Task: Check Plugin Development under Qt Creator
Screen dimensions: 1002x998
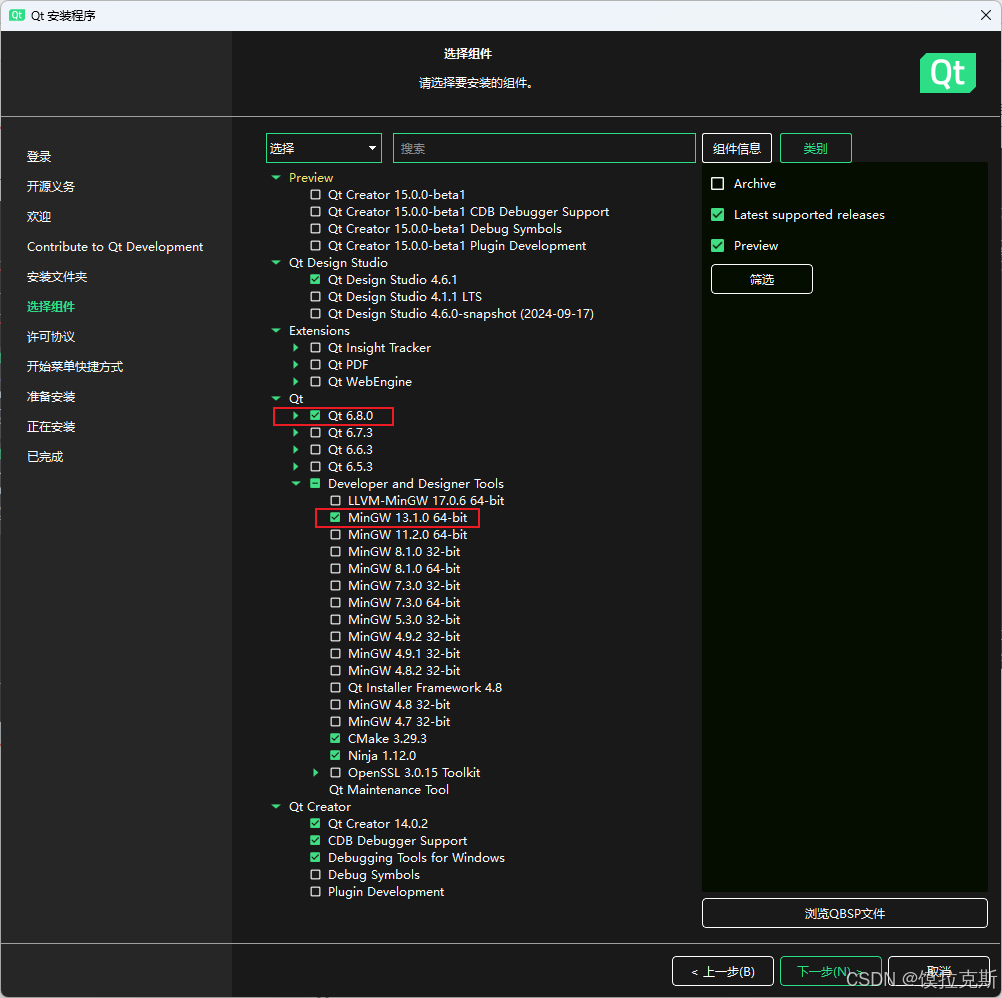Action: [x=315, y=891]
